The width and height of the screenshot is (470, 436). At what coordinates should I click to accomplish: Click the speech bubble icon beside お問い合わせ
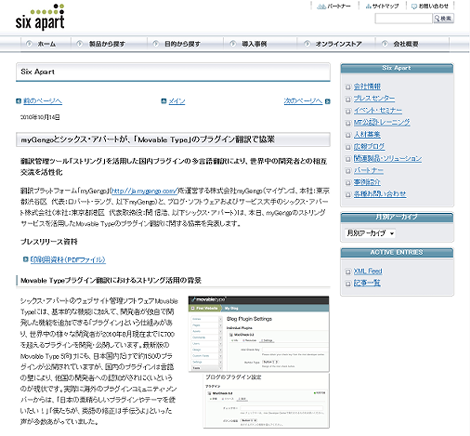tap(414, 6)
